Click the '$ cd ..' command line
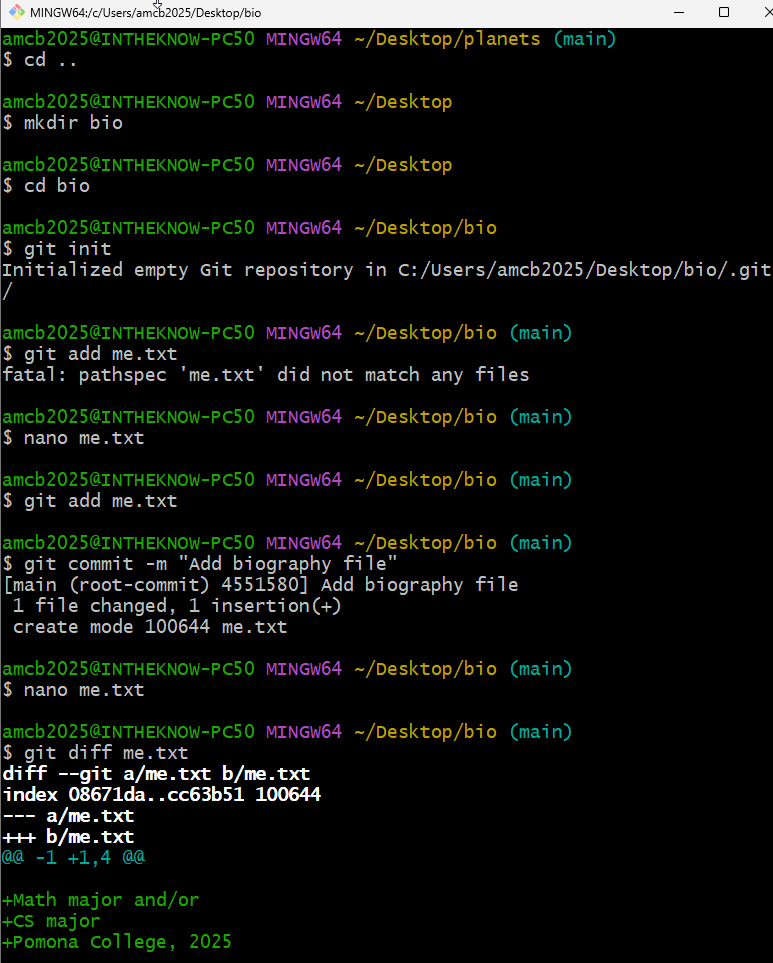The height and width of the screenshot is (963, 773). pyautogui.click(x=40, y=60)
